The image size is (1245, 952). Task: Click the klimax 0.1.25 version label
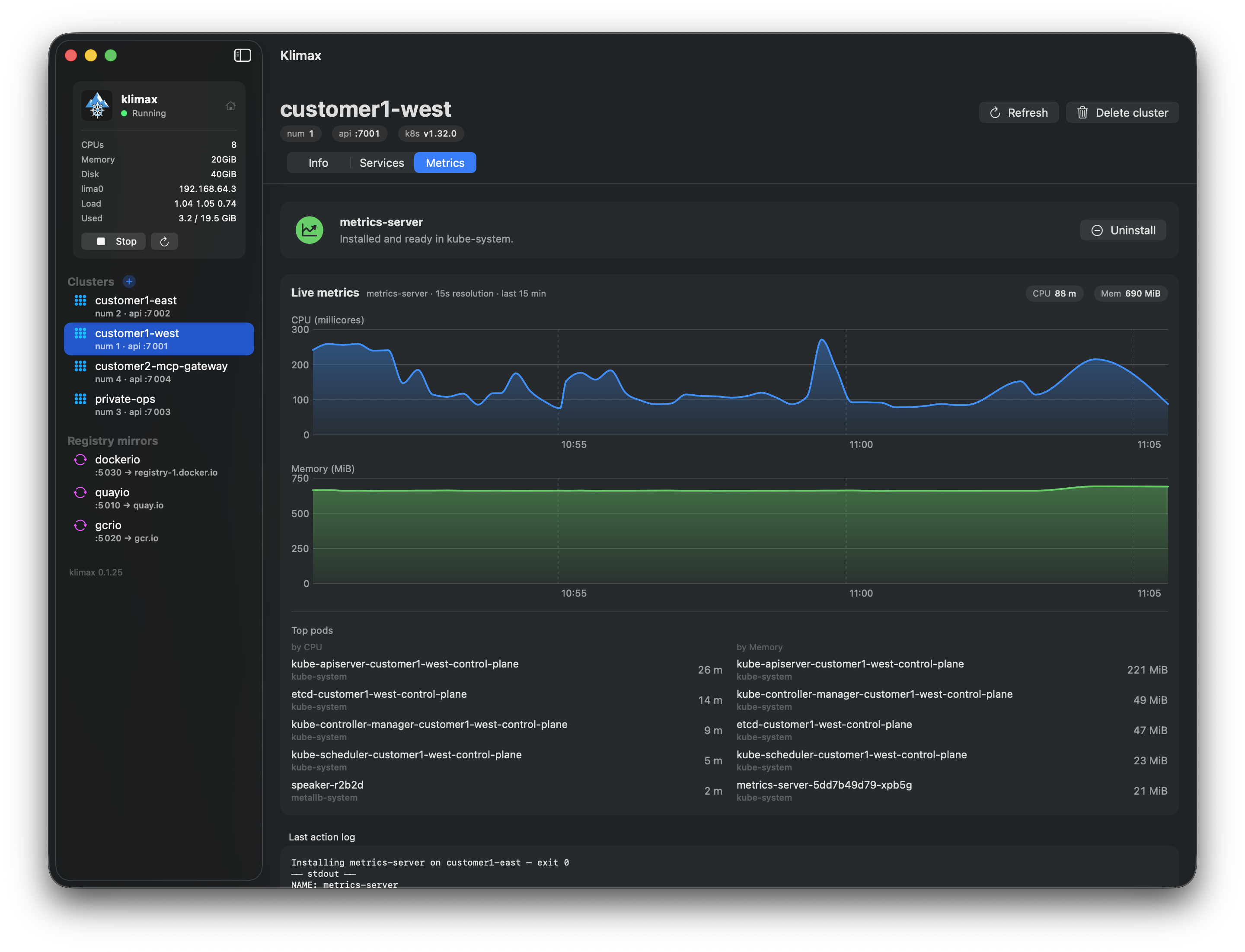96,572
